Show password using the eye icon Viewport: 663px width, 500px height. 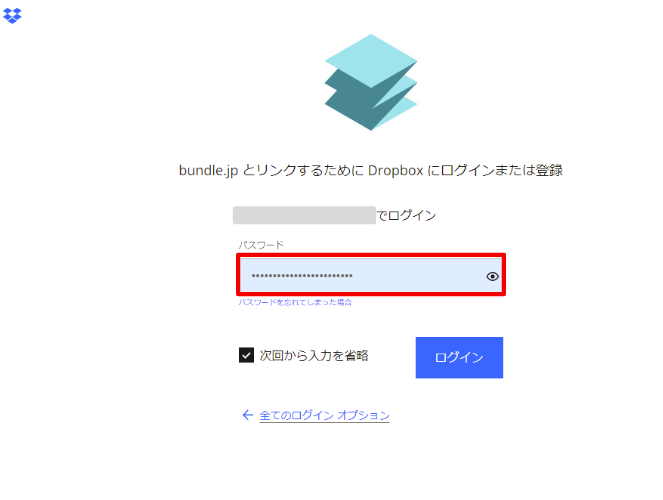[492, 276]
